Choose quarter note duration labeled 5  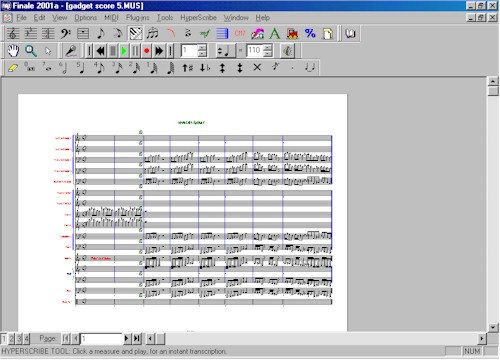[x=82, y=68]
